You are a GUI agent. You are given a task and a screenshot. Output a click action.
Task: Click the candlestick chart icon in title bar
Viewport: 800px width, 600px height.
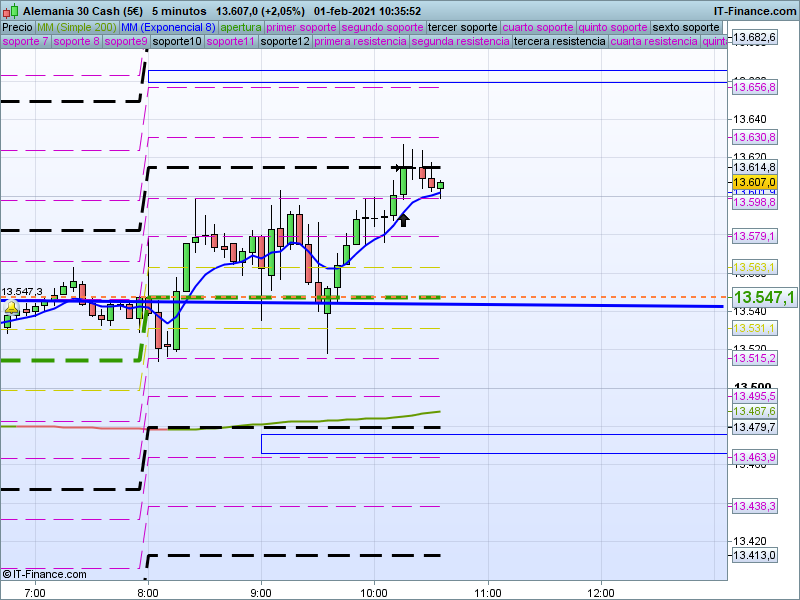11,10
